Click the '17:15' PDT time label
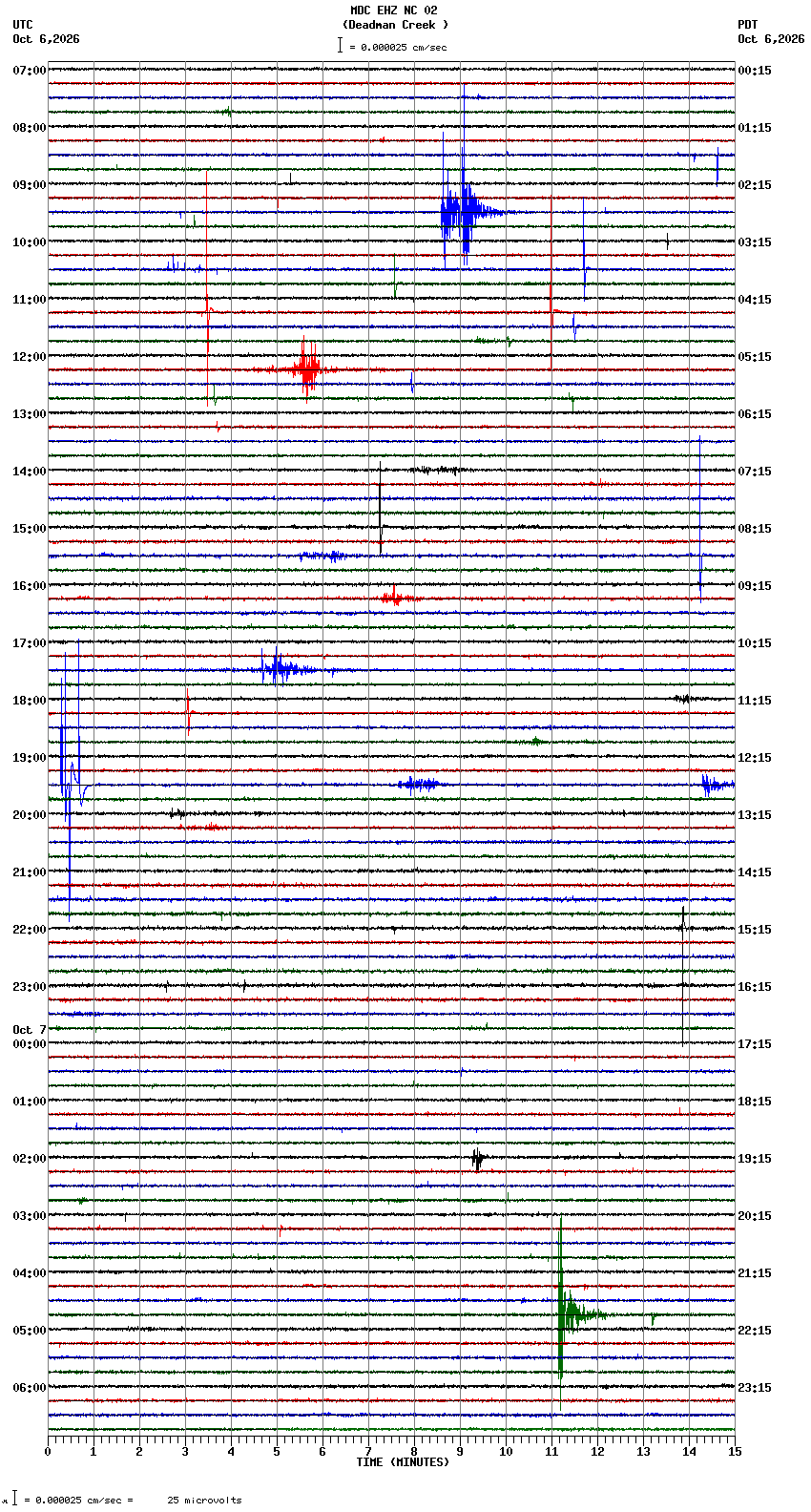 coord(755,1044)
